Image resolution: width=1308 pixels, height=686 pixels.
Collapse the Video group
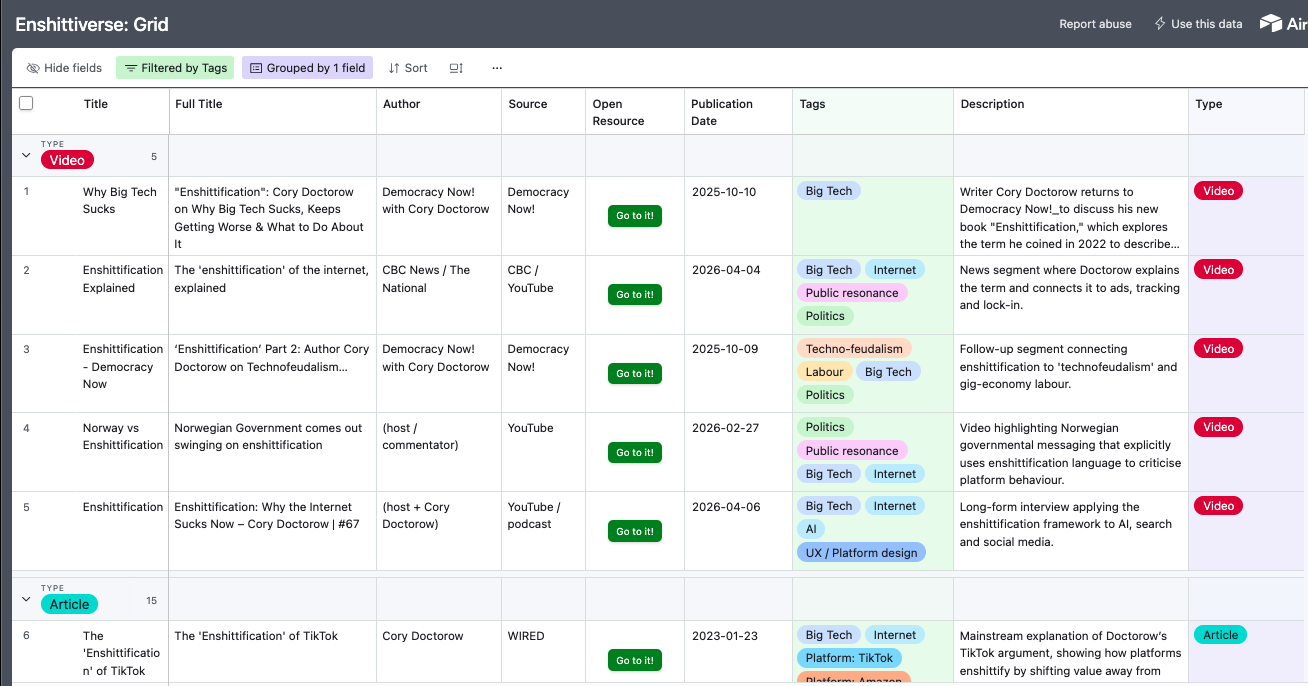pos(26,156)
